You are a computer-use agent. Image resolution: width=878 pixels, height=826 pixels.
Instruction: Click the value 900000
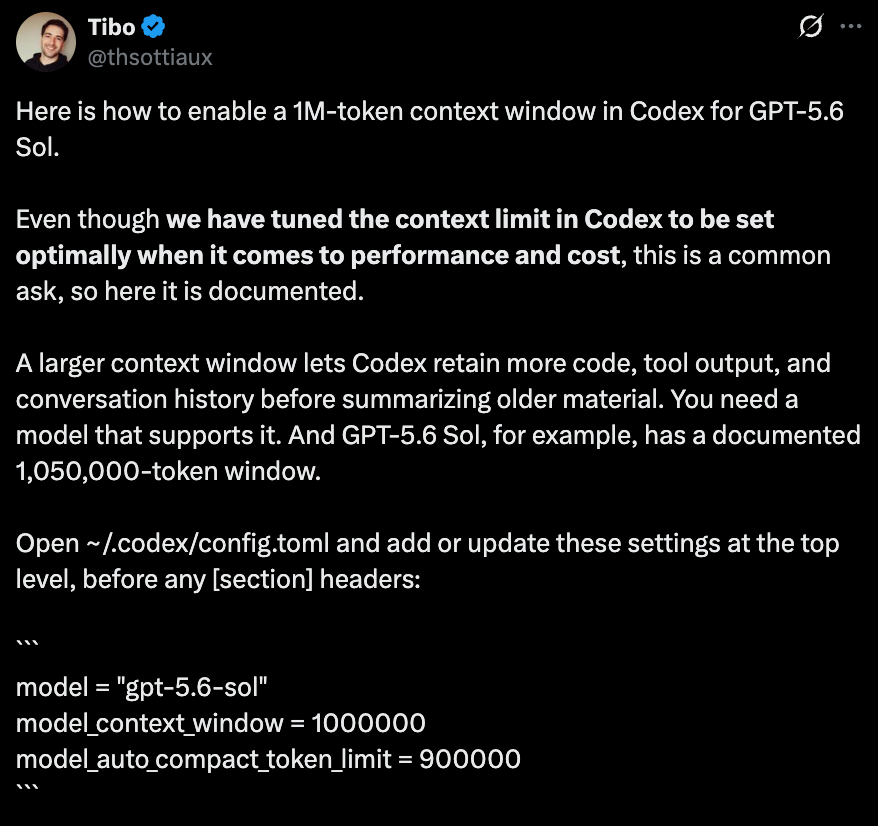[470, 760]
